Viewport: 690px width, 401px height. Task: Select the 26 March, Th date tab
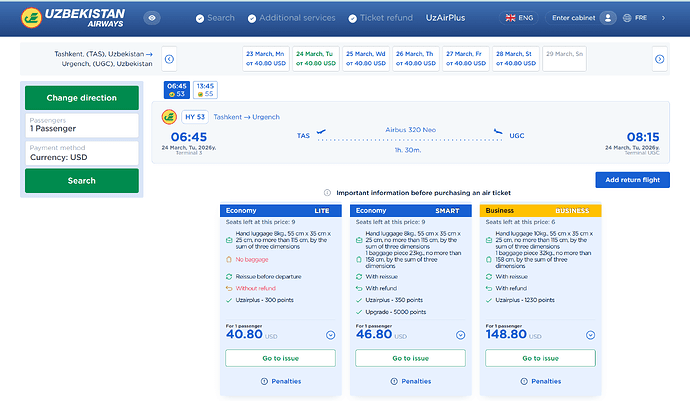coord(416,59)
